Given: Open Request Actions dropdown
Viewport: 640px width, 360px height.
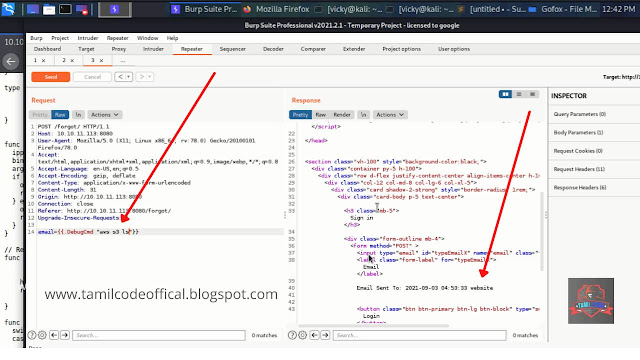Looking at the screenshot, I should click(104, 115).
